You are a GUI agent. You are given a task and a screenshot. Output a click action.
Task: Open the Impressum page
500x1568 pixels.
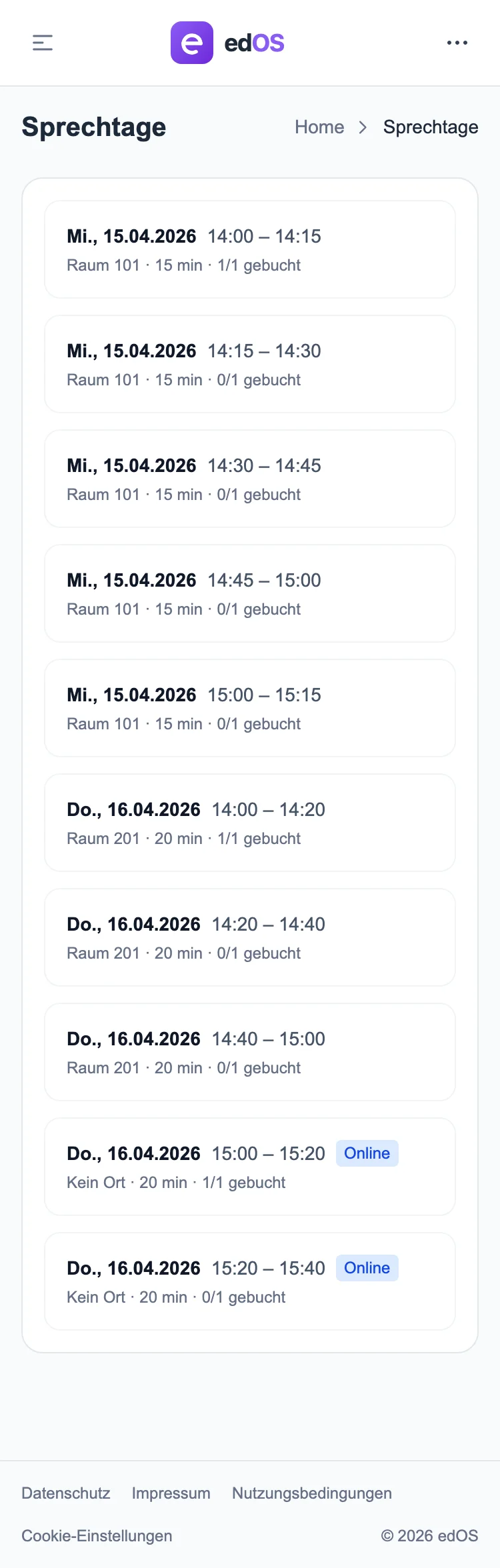pos(171,1493)
